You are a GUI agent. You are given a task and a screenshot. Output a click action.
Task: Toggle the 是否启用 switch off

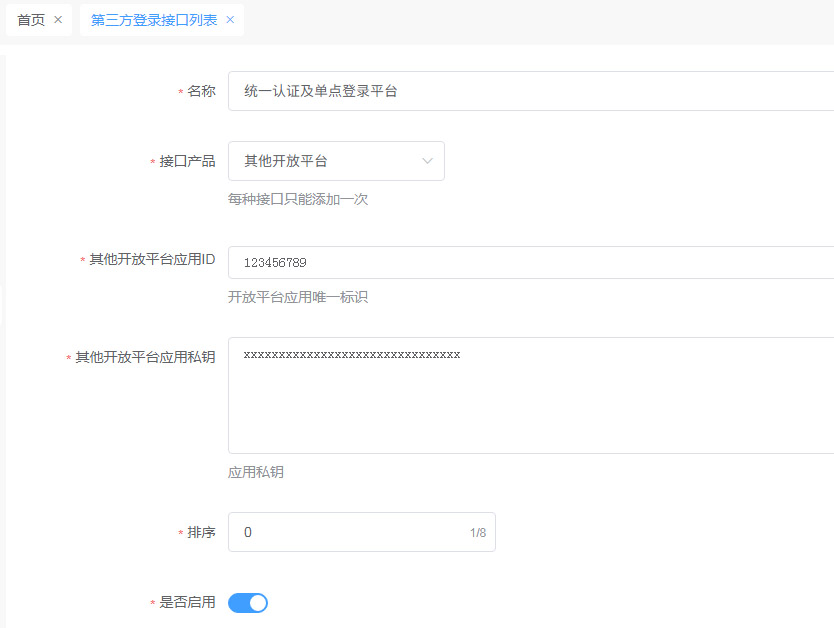[248, 603]
